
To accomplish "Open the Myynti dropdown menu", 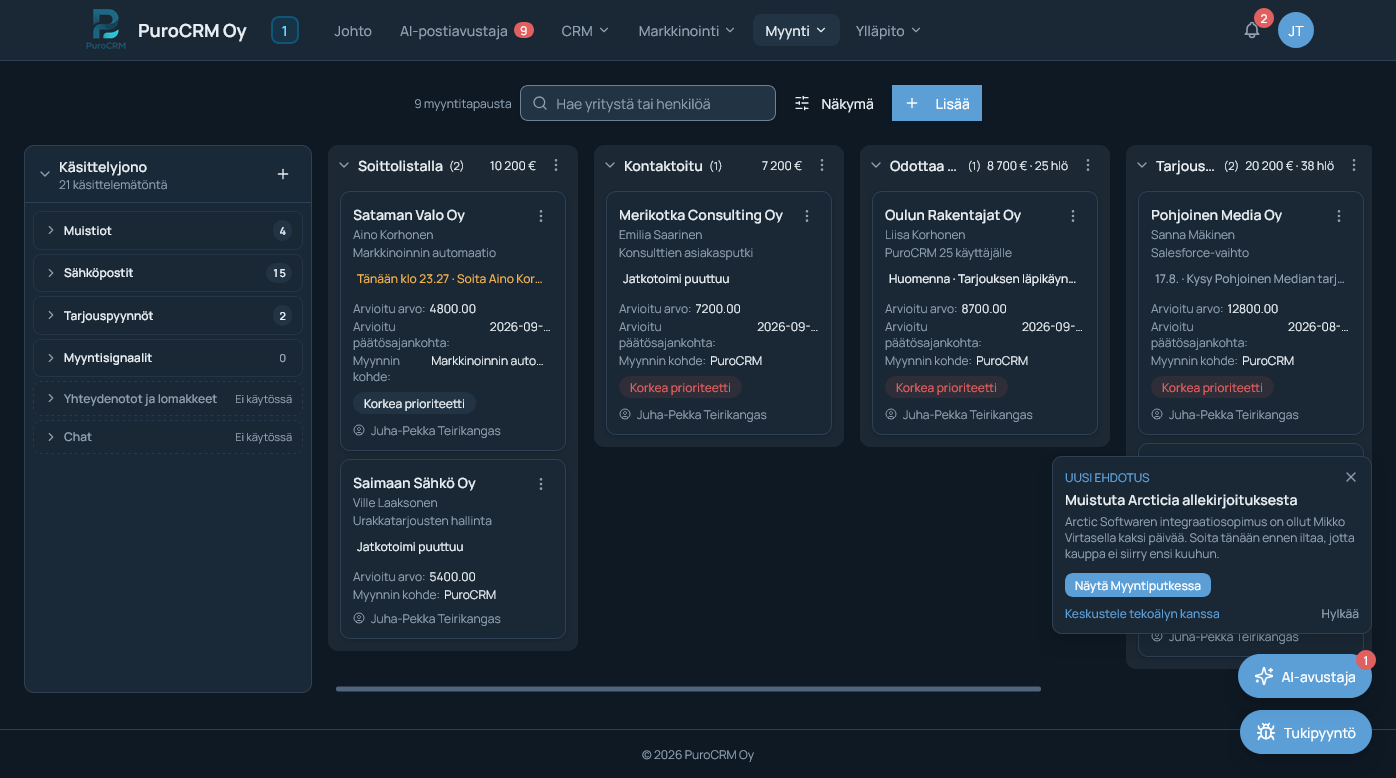I will pos(796,30).
